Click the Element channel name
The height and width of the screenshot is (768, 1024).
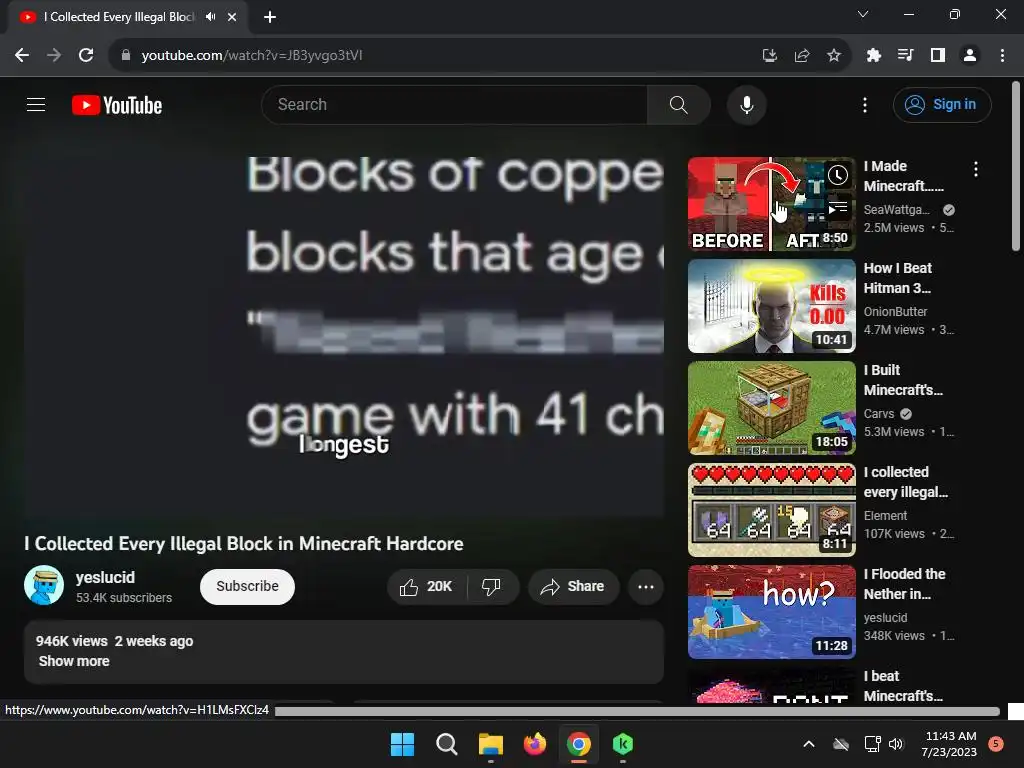886,515
